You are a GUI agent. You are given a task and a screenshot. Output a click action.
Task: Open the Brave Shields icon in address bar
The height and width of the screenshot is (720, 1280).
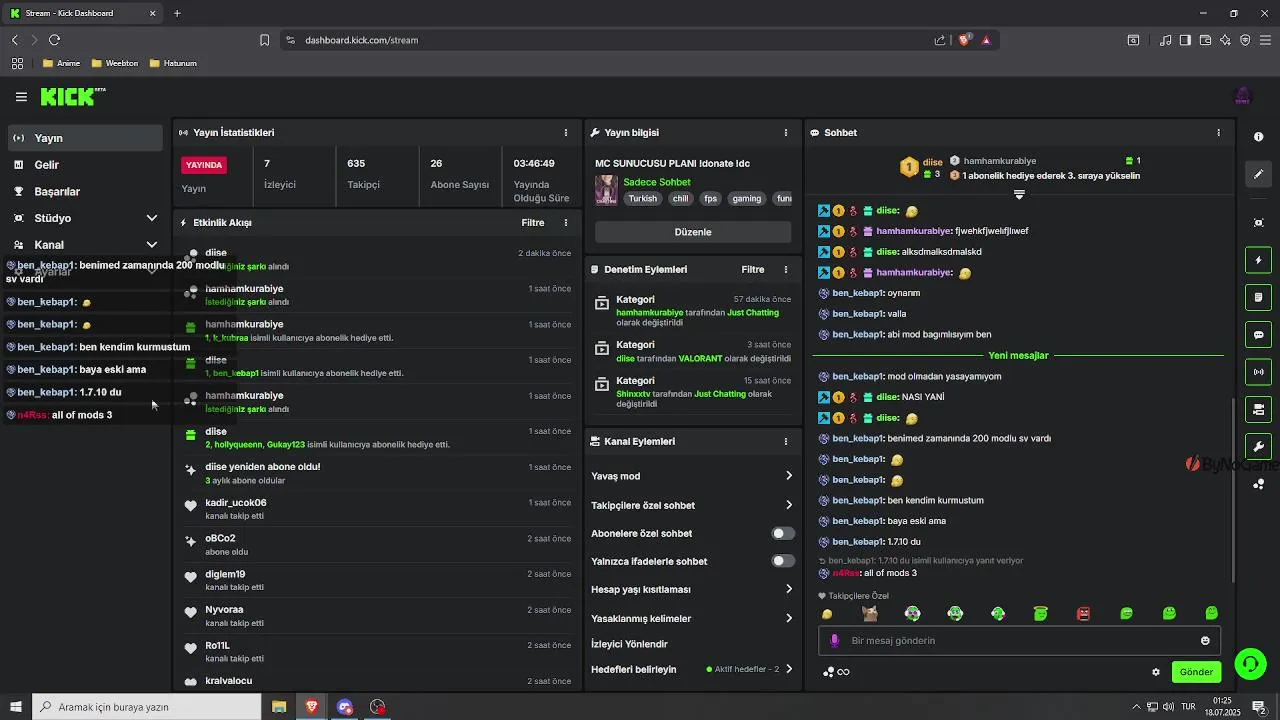pyautogui.click(x=964, y=40)
